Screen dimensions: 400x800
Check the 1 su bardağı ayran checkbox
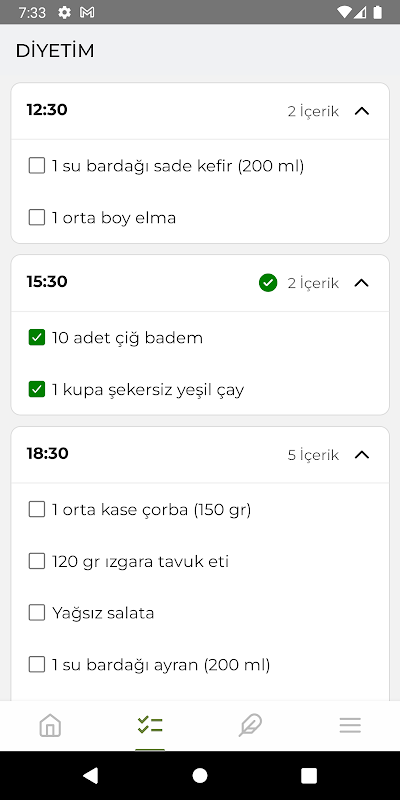37,664
